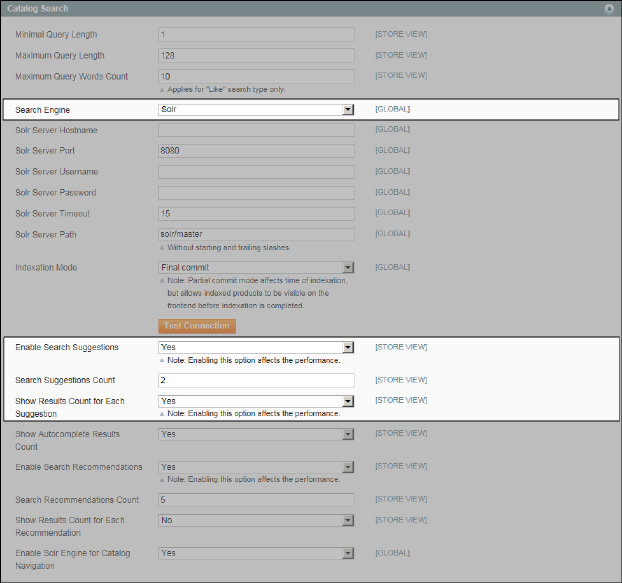Focus the Solr Server Path field
Viewport: 622px width, 583px height.
point(256,234)
